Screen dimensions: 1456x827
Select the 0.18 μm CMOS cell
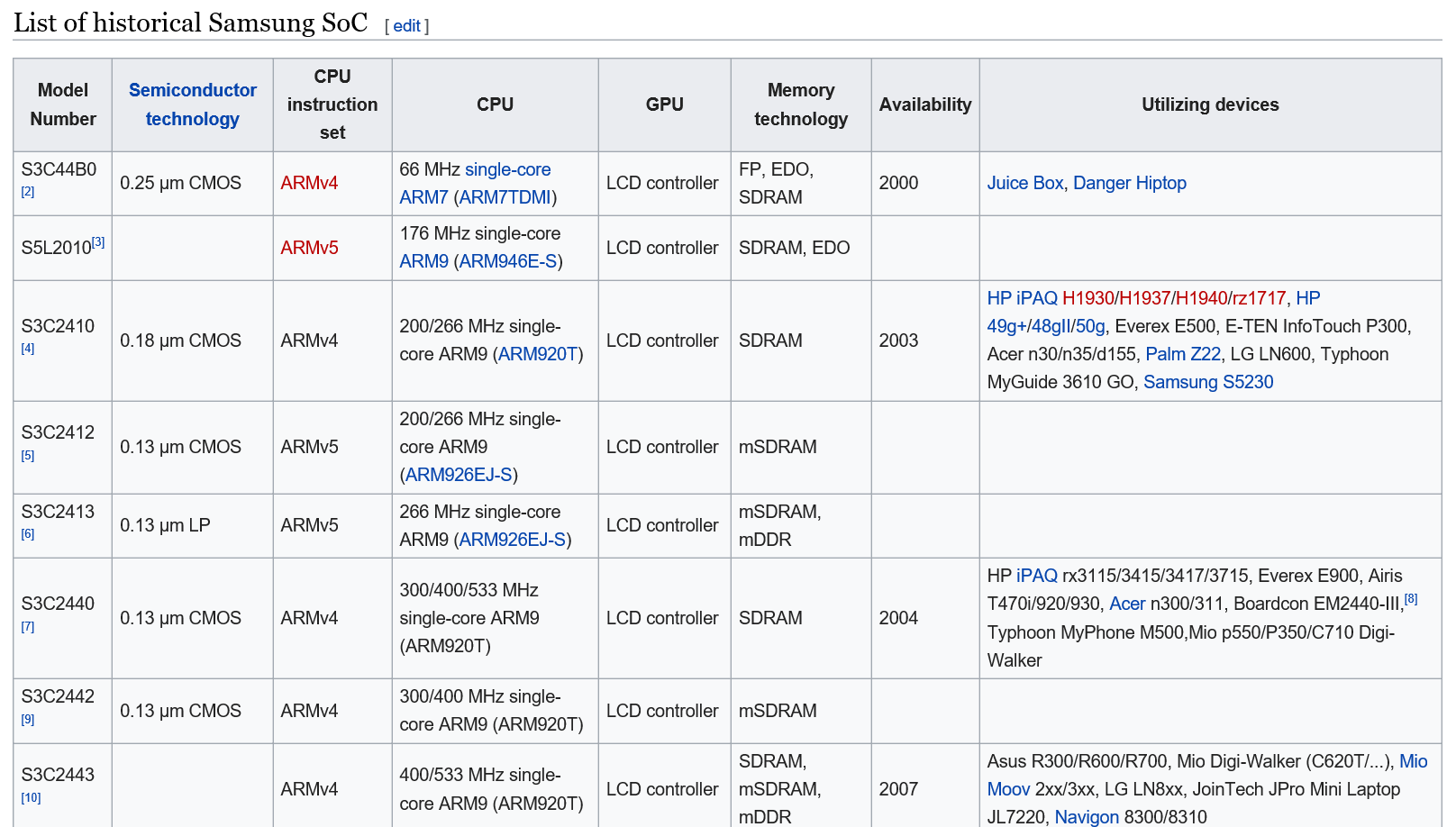(x=193, y=341)
